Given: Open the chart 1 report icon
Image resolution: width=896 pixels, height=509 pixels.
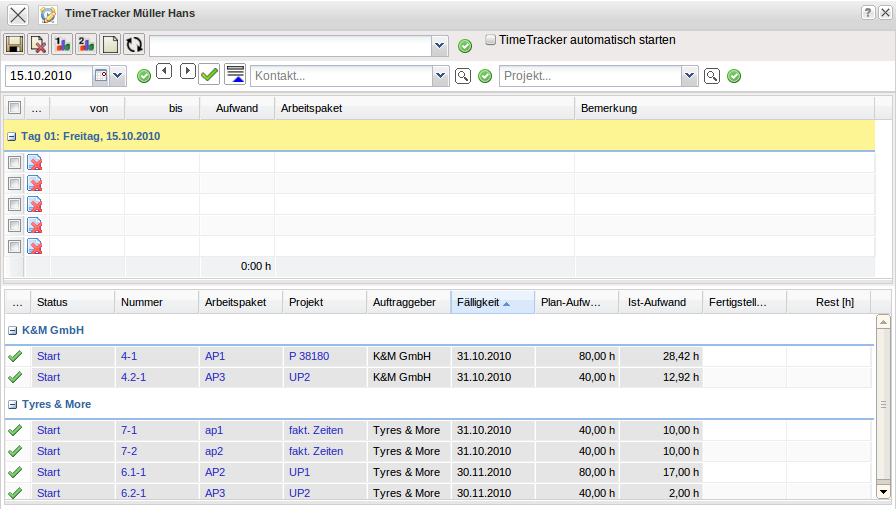Looking at the screenshot, I should [x=62, y=45].
